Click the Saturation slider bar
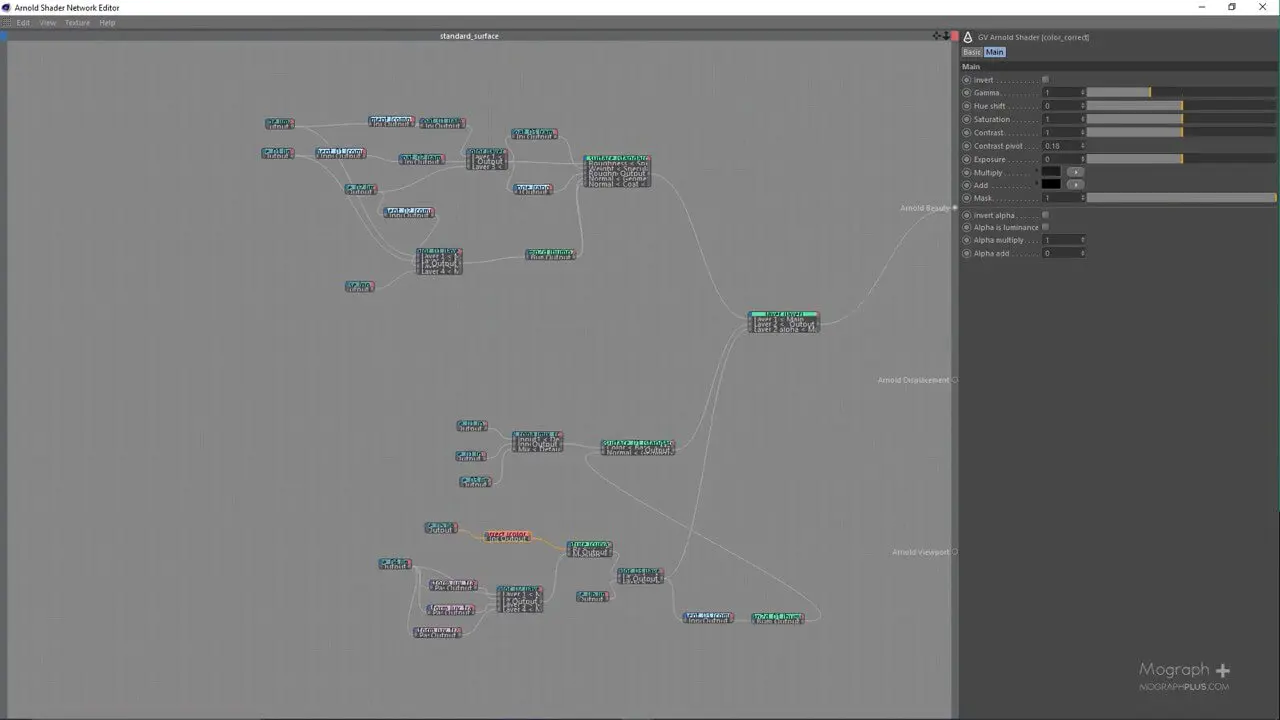 pos(1181,119)
